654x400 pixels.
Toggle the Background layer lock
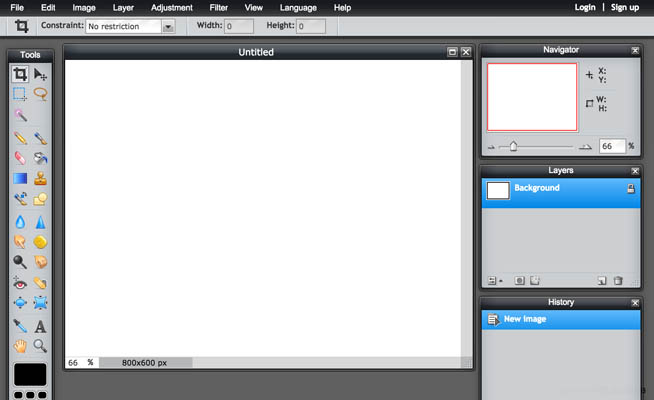pos(631,189)
